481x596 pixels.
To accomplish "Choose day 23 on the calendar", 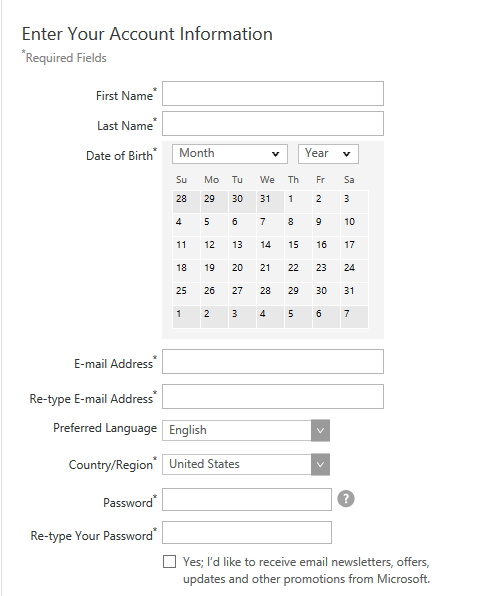I will click(326, 271).
